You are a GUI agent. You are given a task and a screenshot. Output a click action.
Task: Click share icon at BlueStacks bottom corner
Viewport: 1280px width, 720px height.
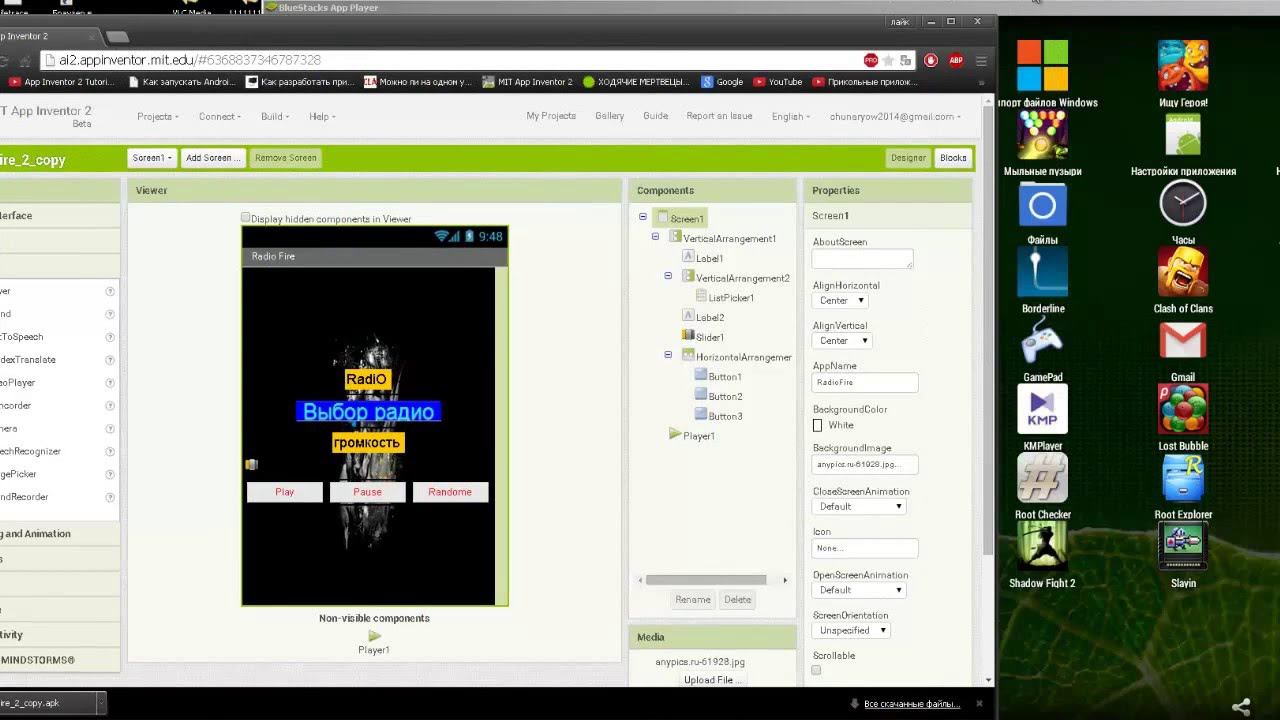(x=1241, y=706)
